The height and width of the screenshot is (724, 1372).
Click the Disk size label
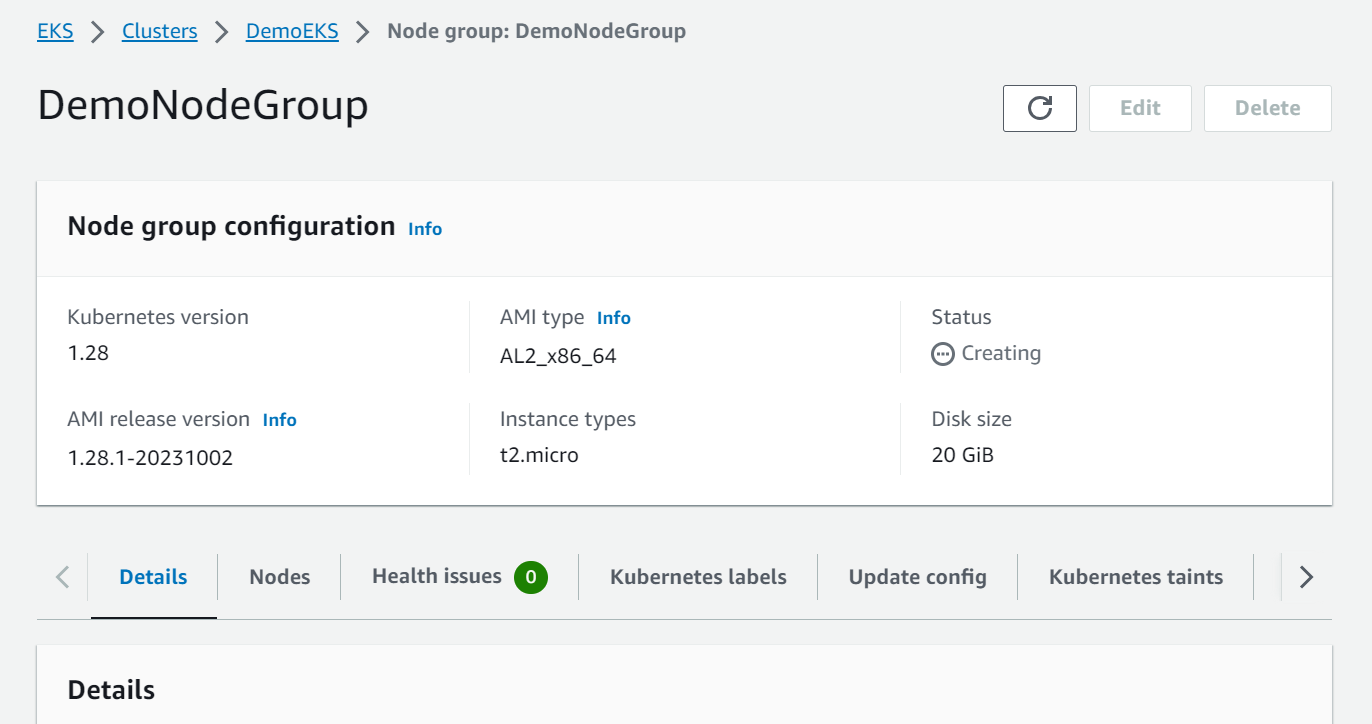coord(972,419)
